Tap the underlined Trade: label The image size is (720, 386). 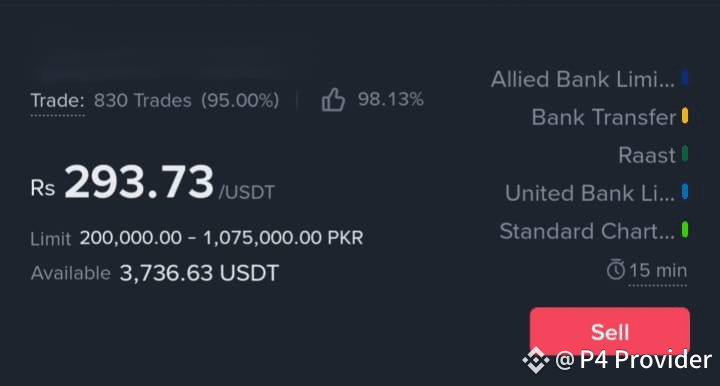coord(57,101)
